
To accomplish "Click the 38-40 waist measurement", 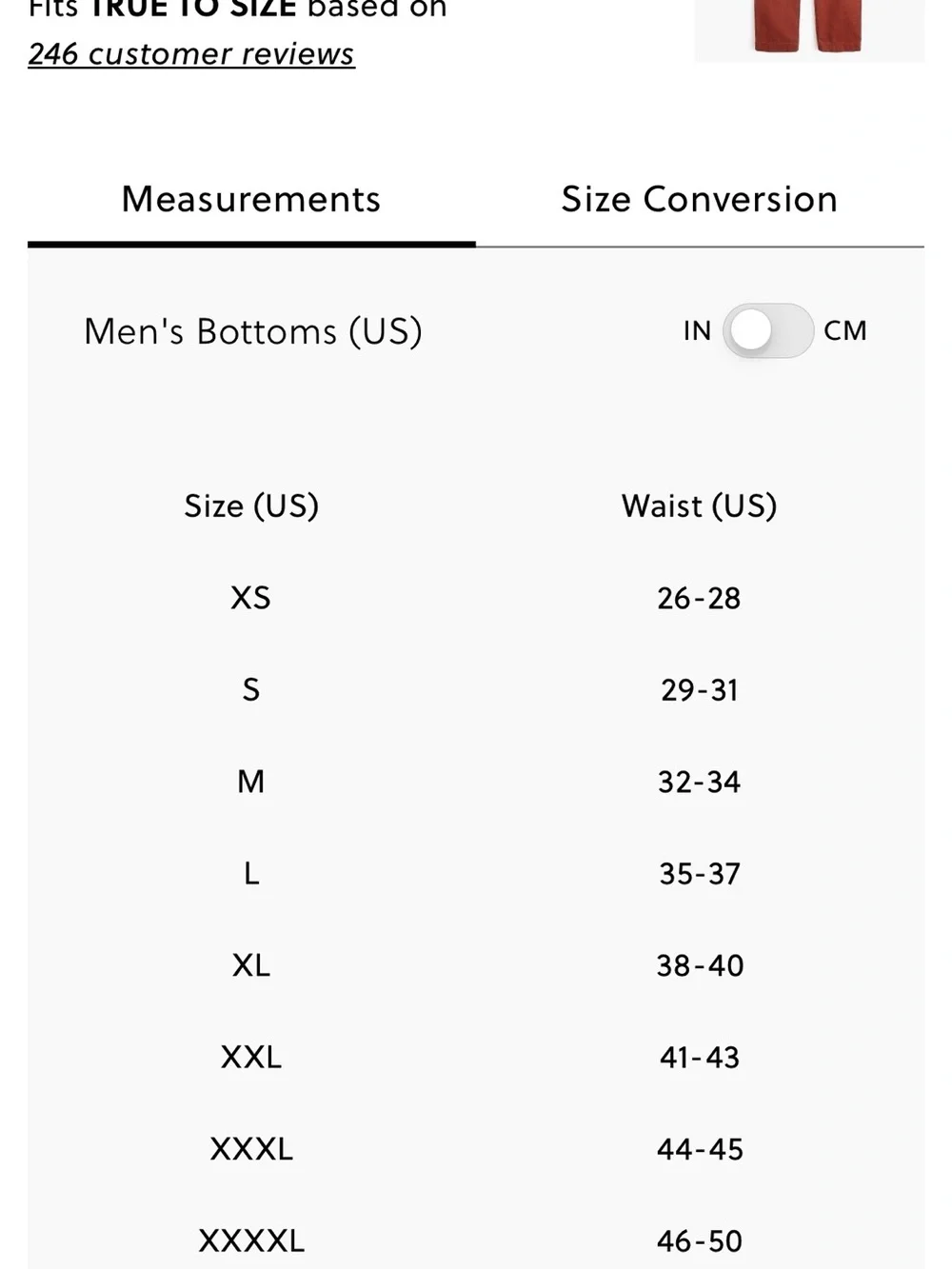I will [700, 965].
